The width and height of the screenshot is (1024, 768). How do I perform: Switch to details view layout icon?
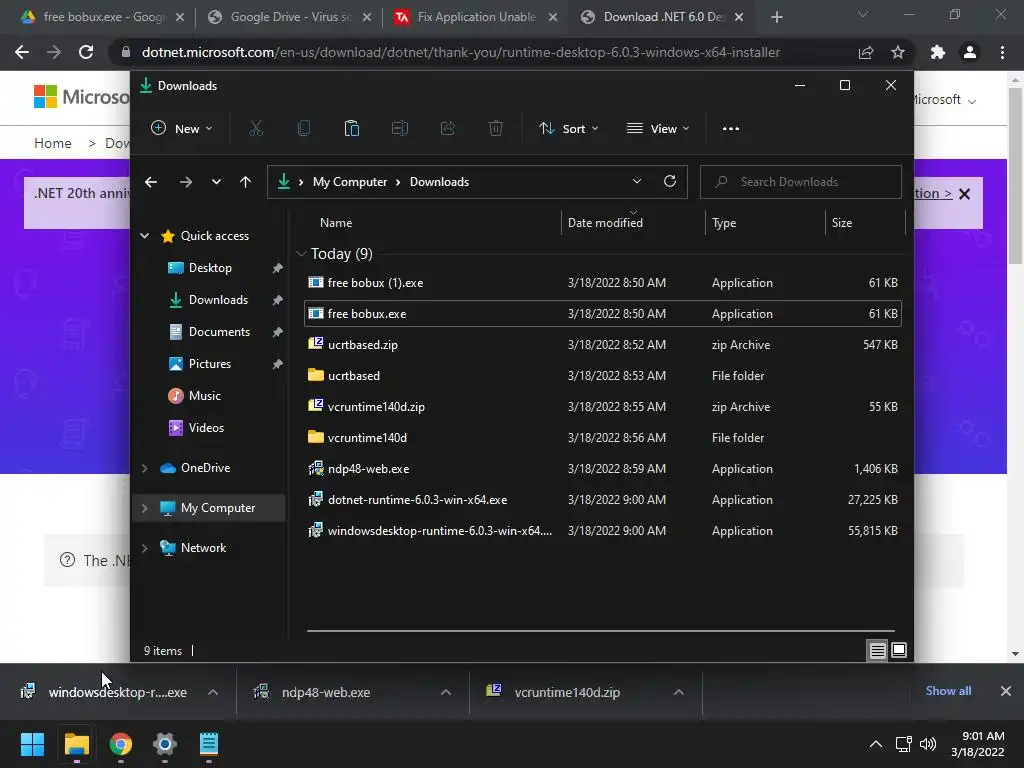(x=877, y=650)
